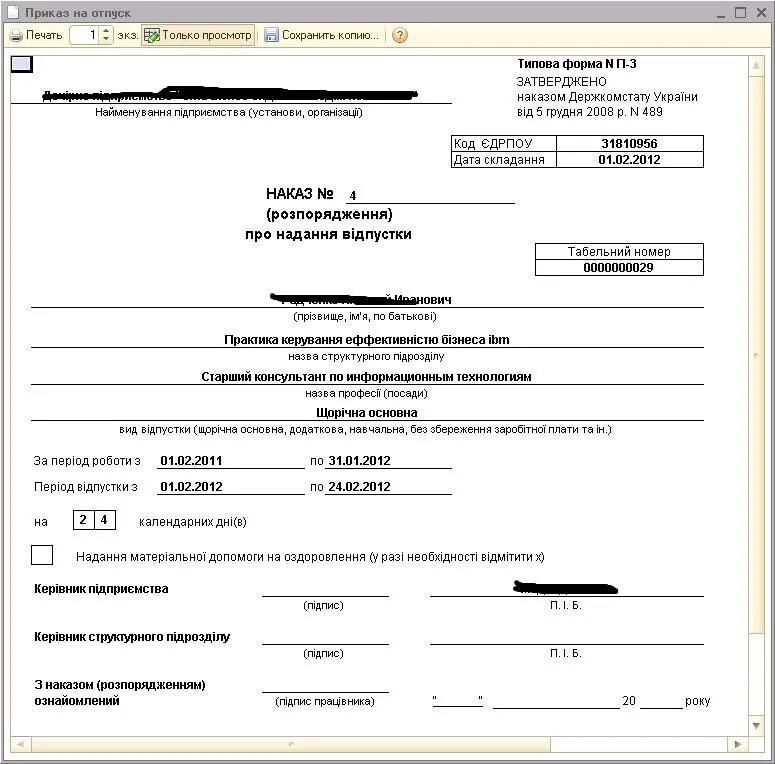This screenshot has height=764, width=775.
Task: Click the Код ЄДРПОУ label cell
Action: [x=504, y=143]
